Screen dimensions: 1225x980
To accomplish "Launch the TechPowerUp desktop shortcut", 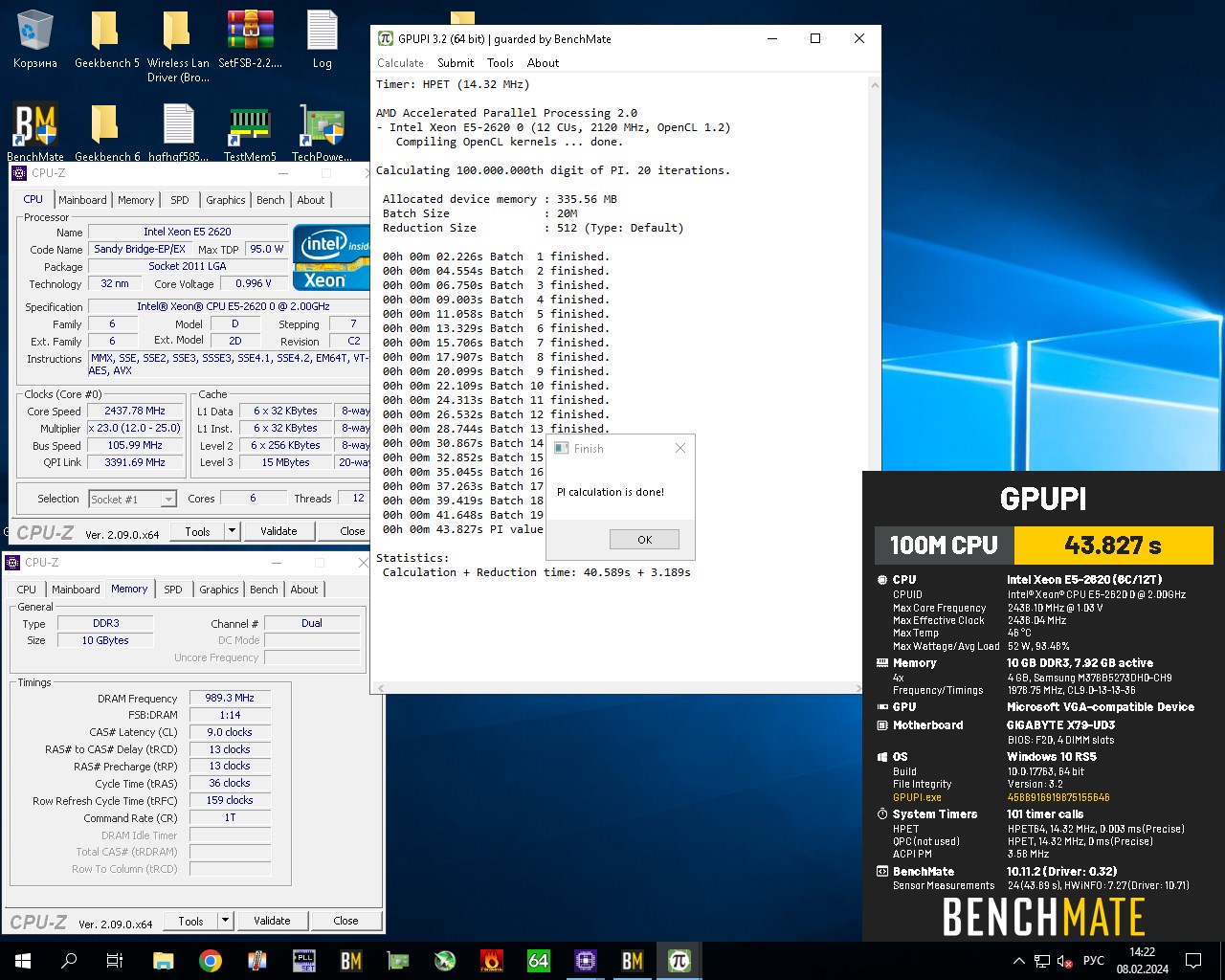I will [322, 132].
